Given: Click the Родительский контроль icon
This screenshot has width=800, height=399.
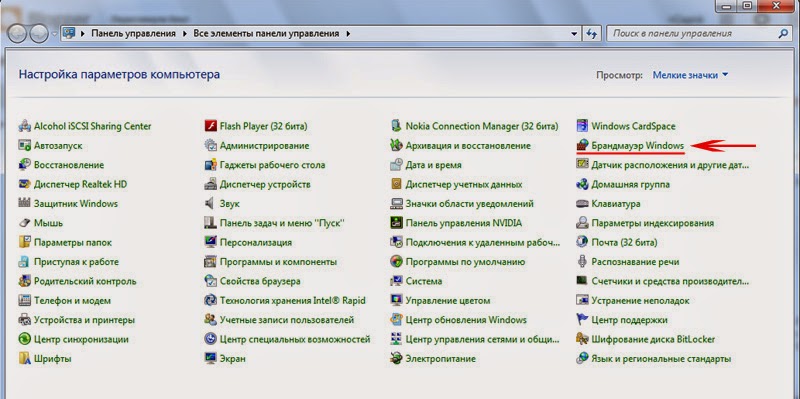Looking at the screenshot, I should pos(24,281).
